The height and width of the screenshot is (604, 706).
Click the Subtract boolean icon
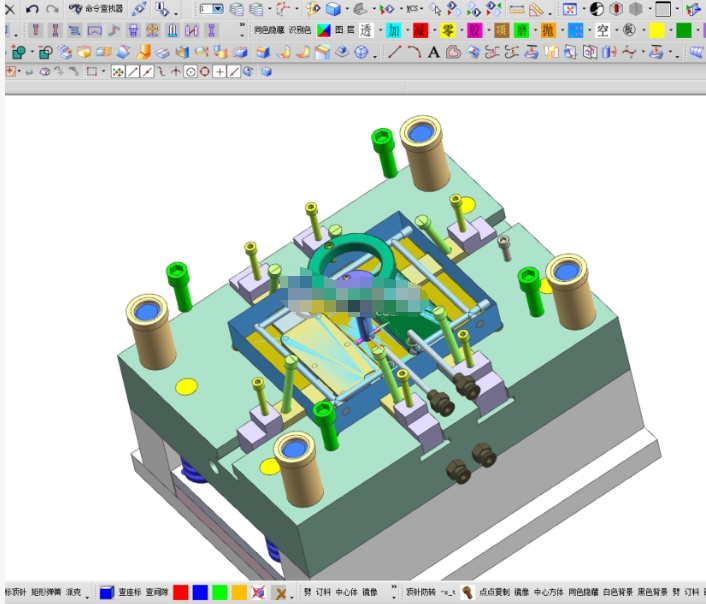coord(45,52)
